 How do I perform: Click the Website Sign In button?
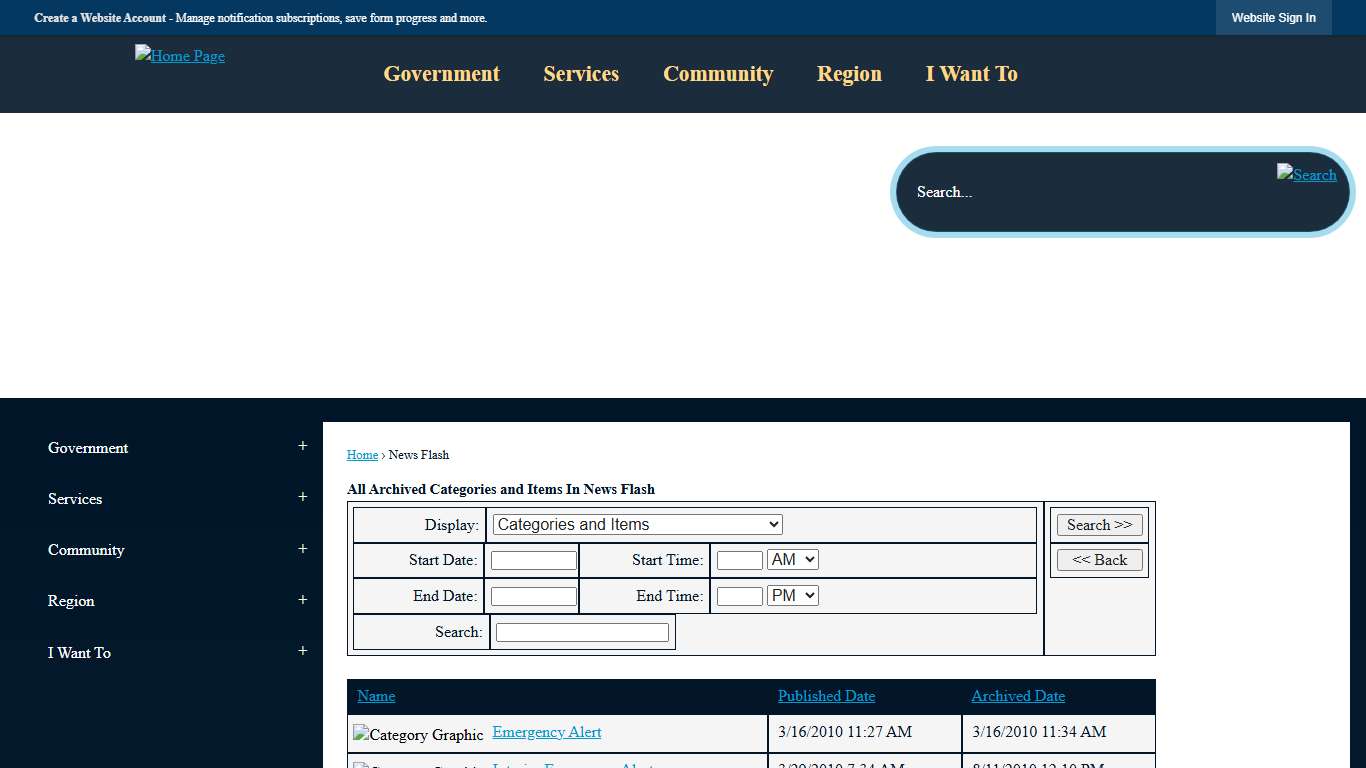pos(1273,18)
